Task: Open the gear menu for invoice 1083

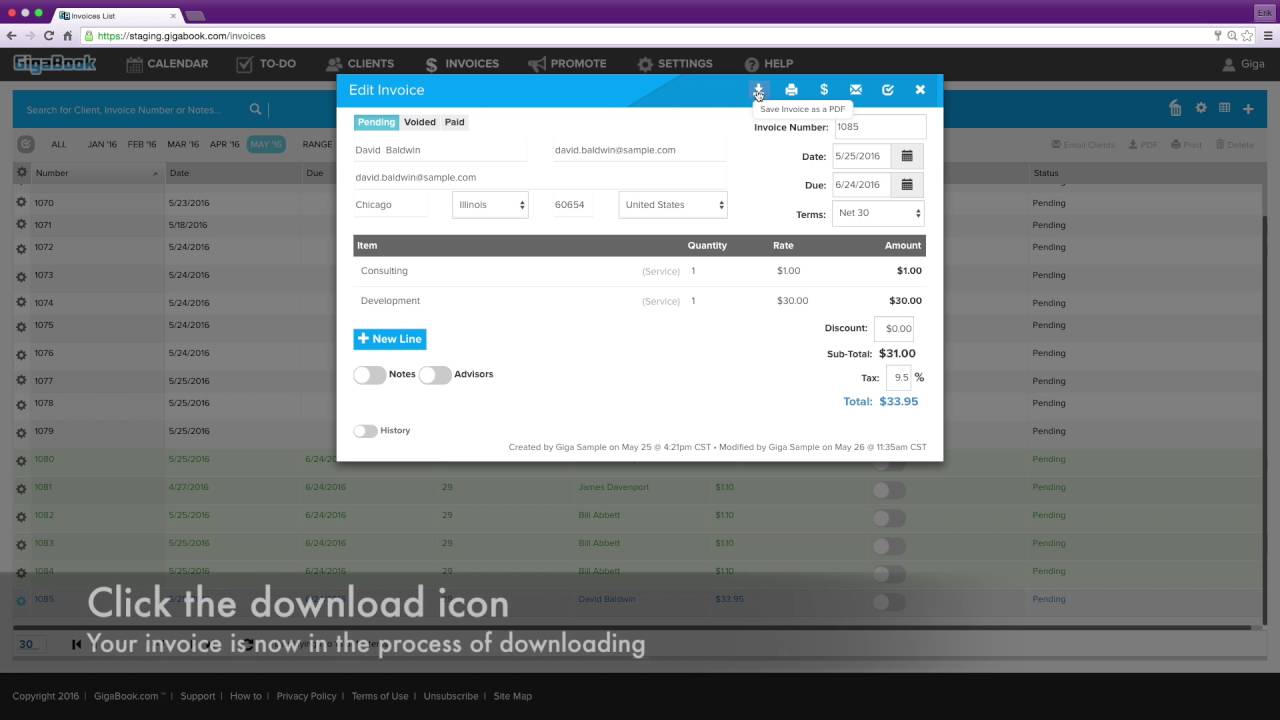Action: point(21,543)
